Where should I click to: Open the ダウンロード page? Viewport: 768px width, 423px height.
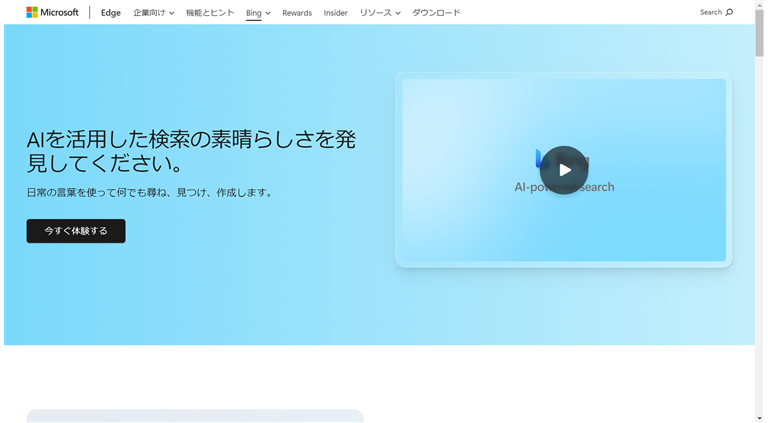point(436,13)
